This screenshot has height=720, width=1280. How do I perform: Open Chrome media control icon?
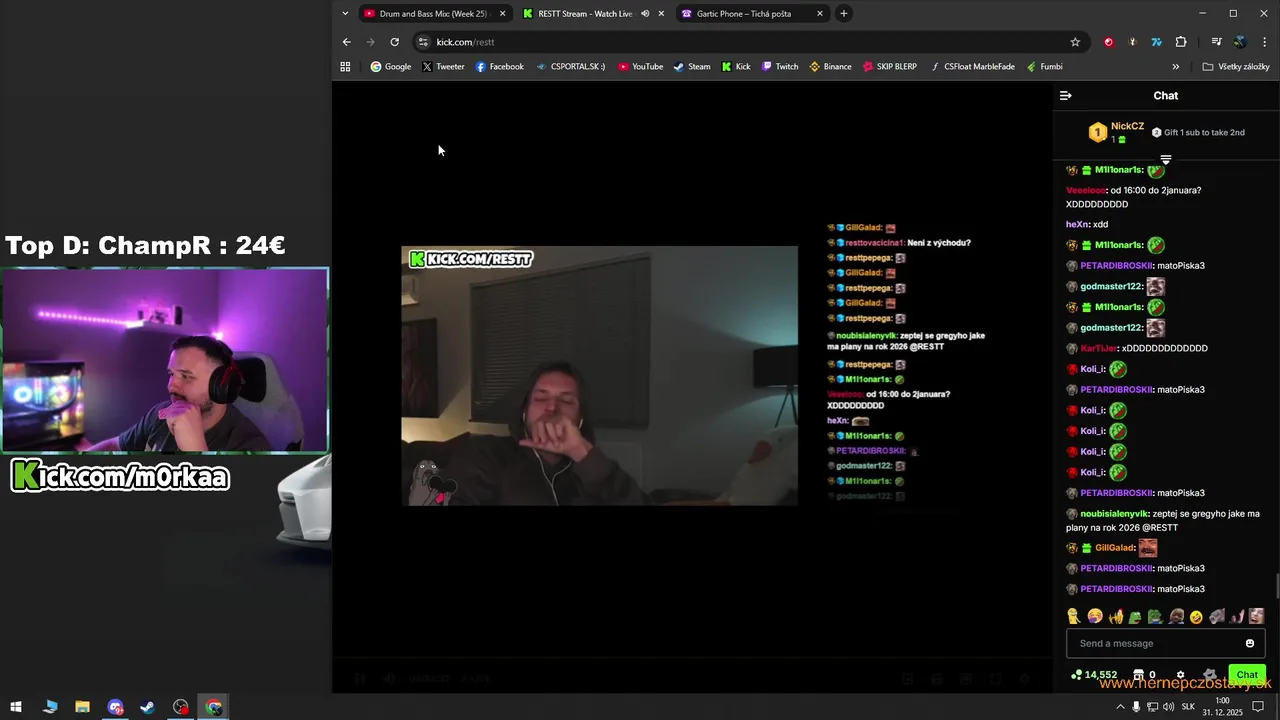(x=1216, y=42)
